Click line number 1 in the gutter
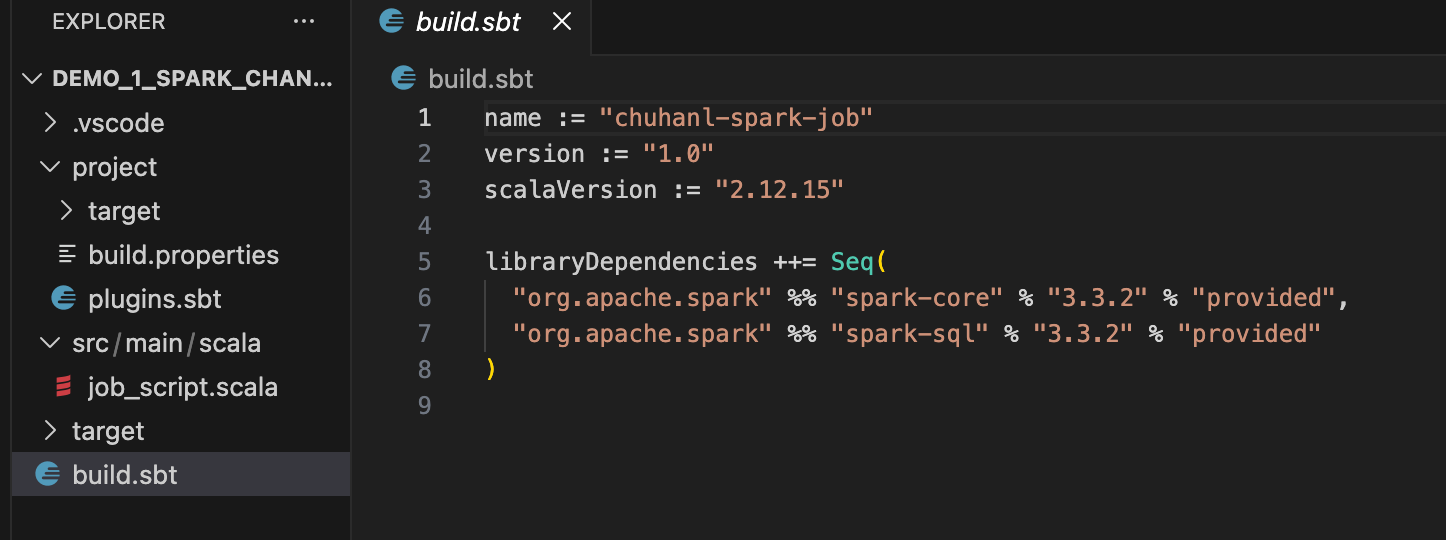Image resolution: width=1446 pixels, height=540 pixels. (425, 118)
